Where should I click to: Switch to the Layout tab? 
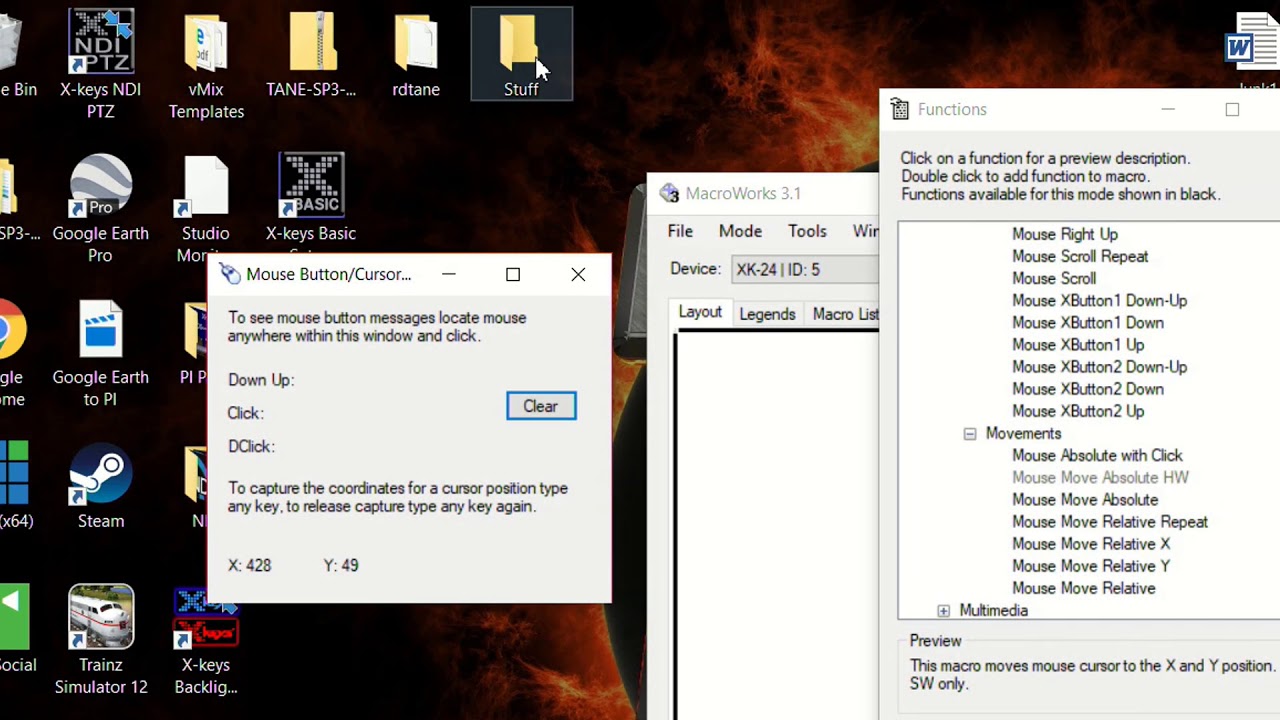click(x=700, y=312)
